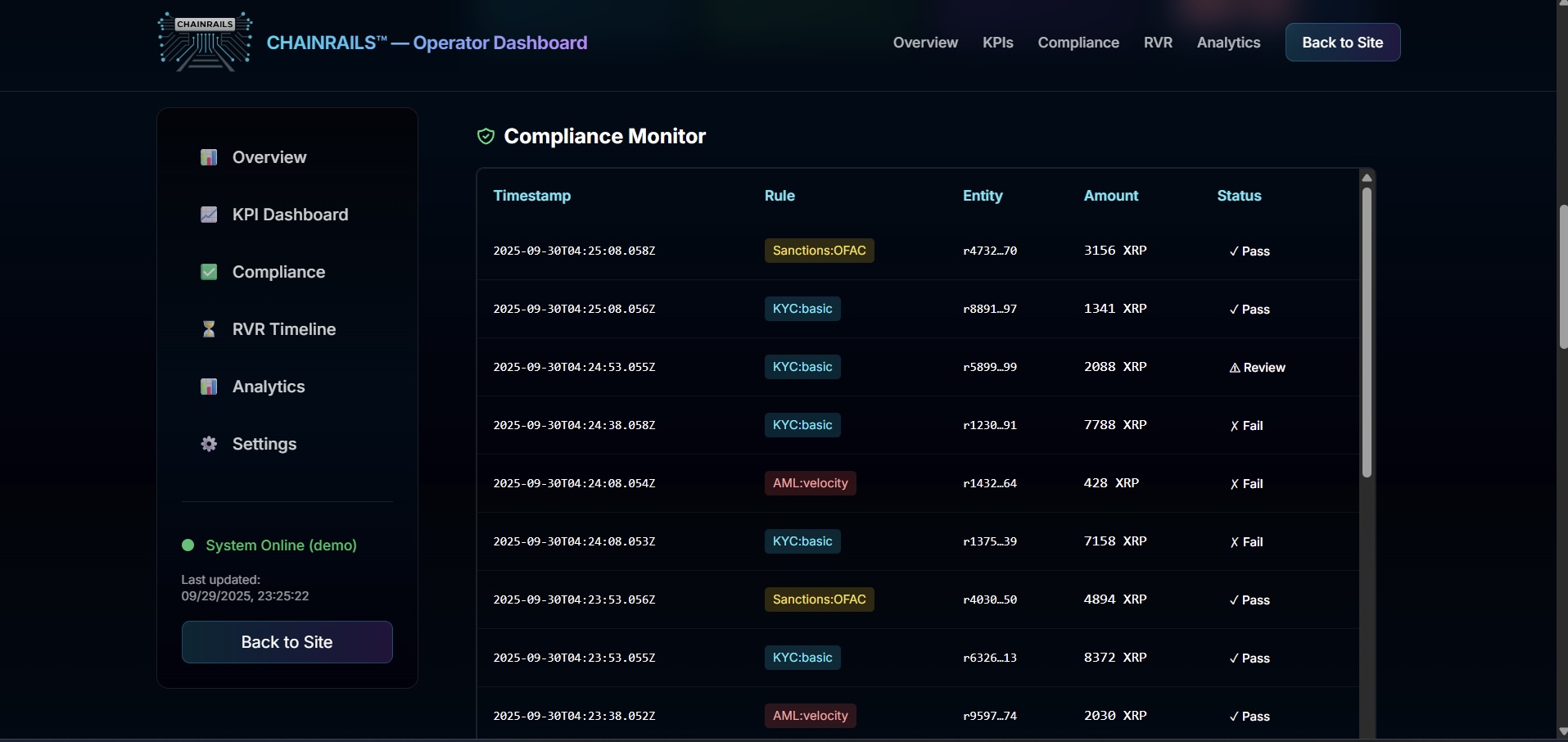Viewport: 1568px width, 742px height.
Task: Click the Pass status for r9597…74
Action: (x=1249, y=717)
